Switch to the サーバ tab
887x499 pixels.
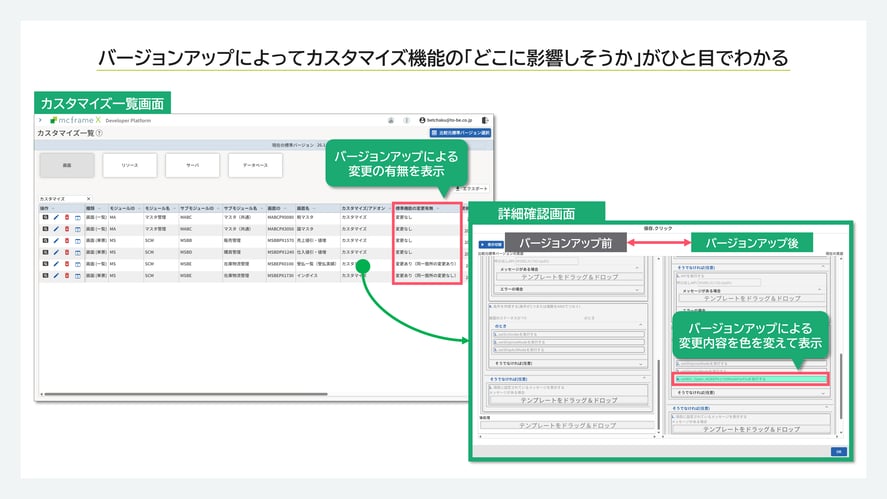(192, 165)
